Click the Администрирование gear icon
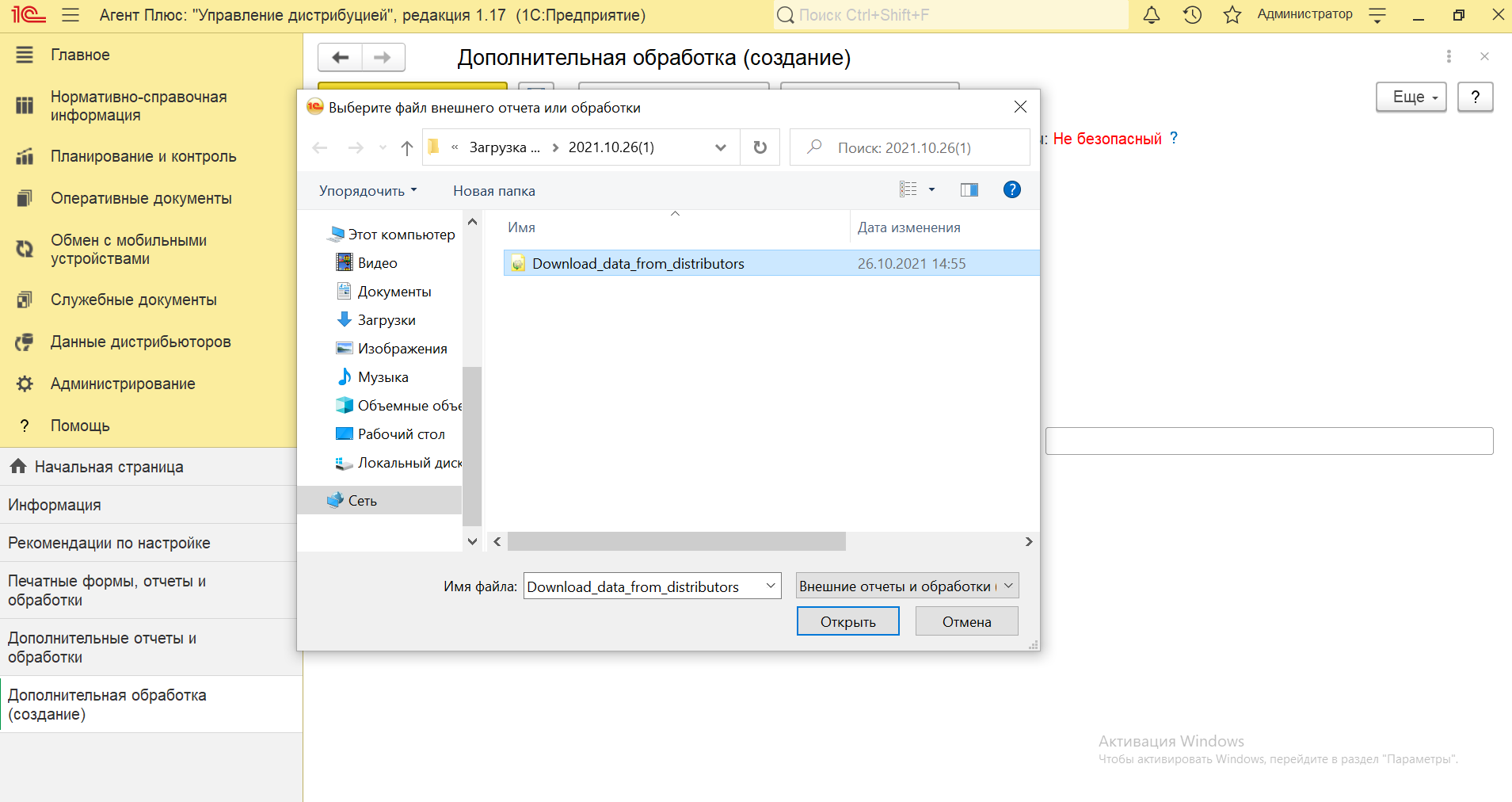The width and height of the screenshot is (1512, 802). point(25,384)
